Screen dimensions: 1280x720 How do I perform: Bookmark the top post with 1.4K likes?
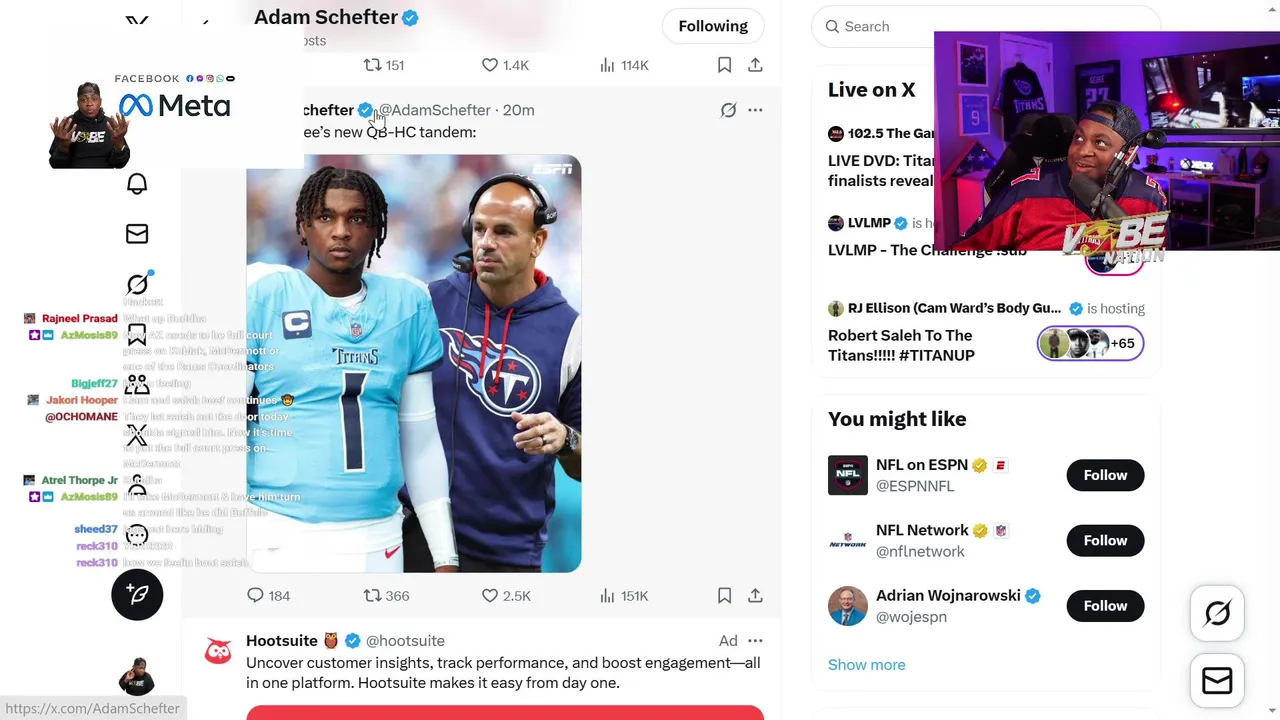pos(724,65)
